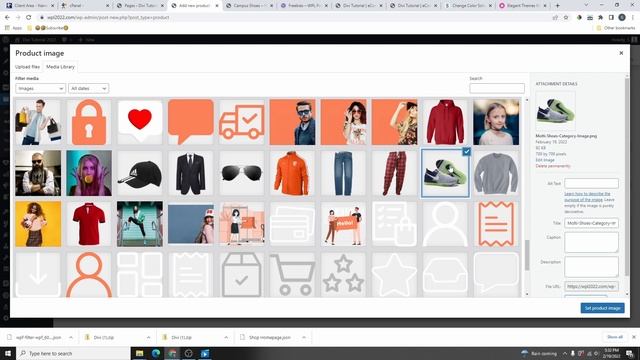Open a new browser tab
Image resolution: width=640 pixels, height=360 pixels.
pos(558,6)
